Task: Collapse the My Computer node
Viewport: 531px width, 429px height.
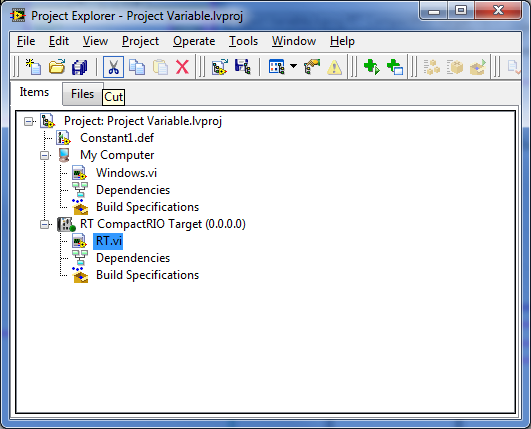Action: (x=44, y=156)
